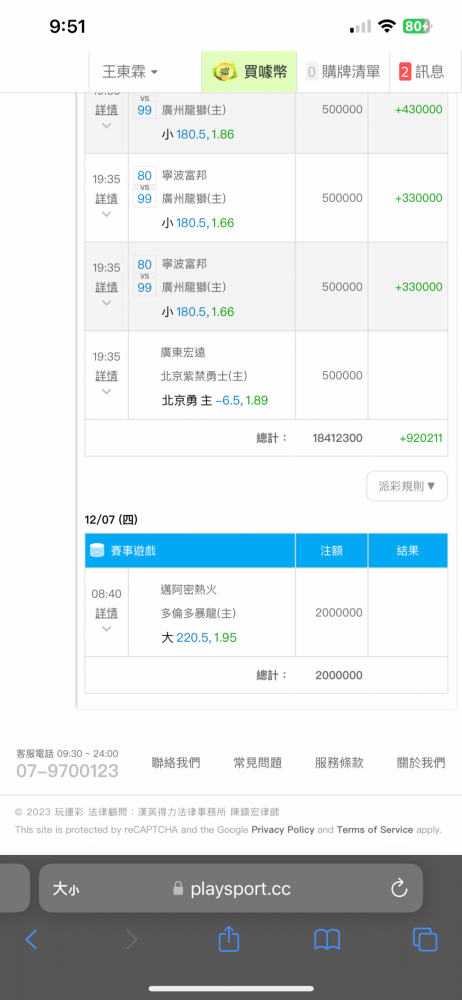Open 訊息 messages tab
Screen dimensions: 462x1000
pos(422,71)
